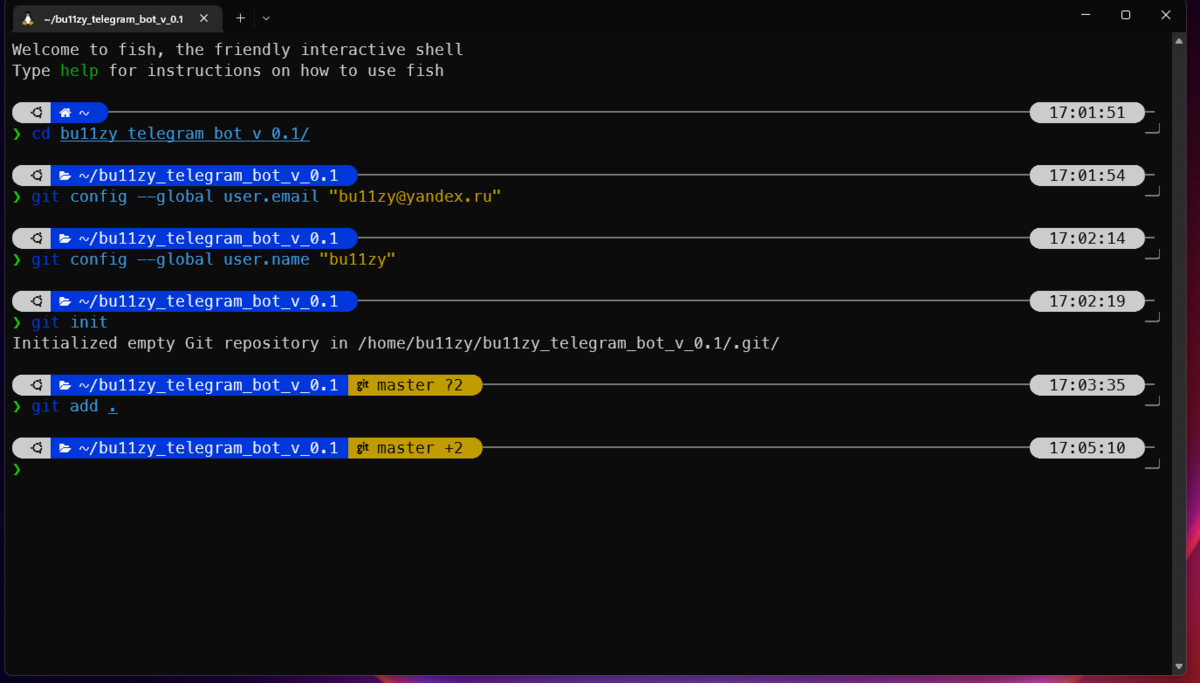1200x683 pixels.
Task: Close the bu11zy_telegram_bot_v_0.1 tab
Action: point(204,19)
